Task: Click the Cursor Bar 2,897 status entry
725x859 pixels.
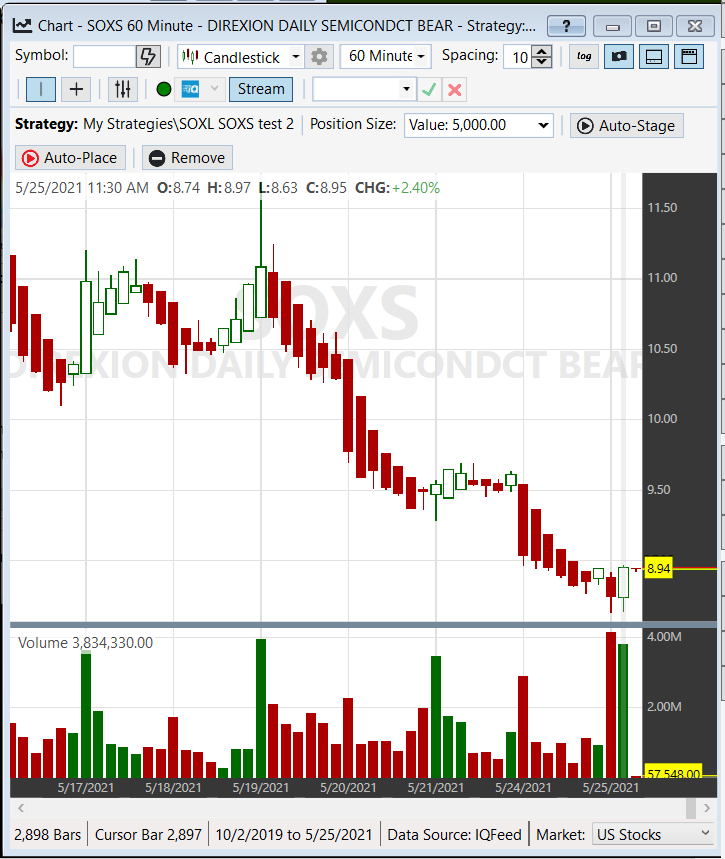Action: 149,835
